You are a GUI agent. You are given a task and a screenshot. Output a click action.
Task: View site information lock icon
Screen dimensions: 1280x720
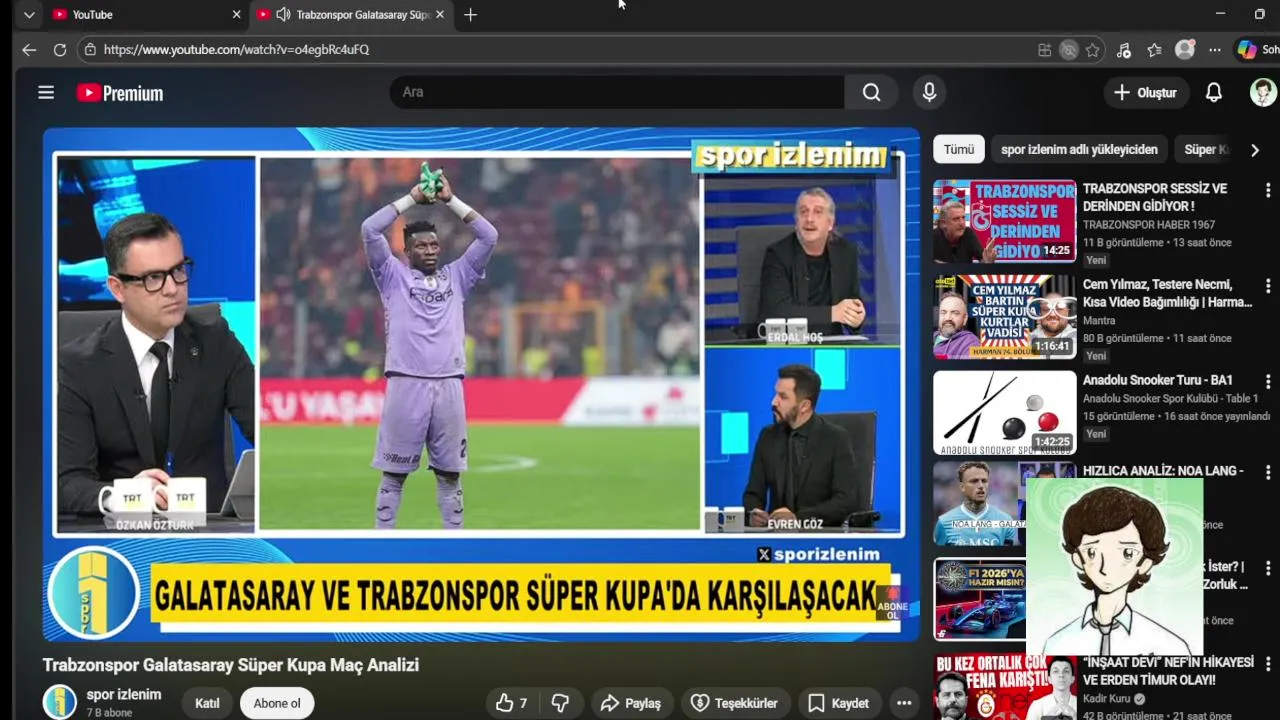pyautogui.click(x=90, y=49)
